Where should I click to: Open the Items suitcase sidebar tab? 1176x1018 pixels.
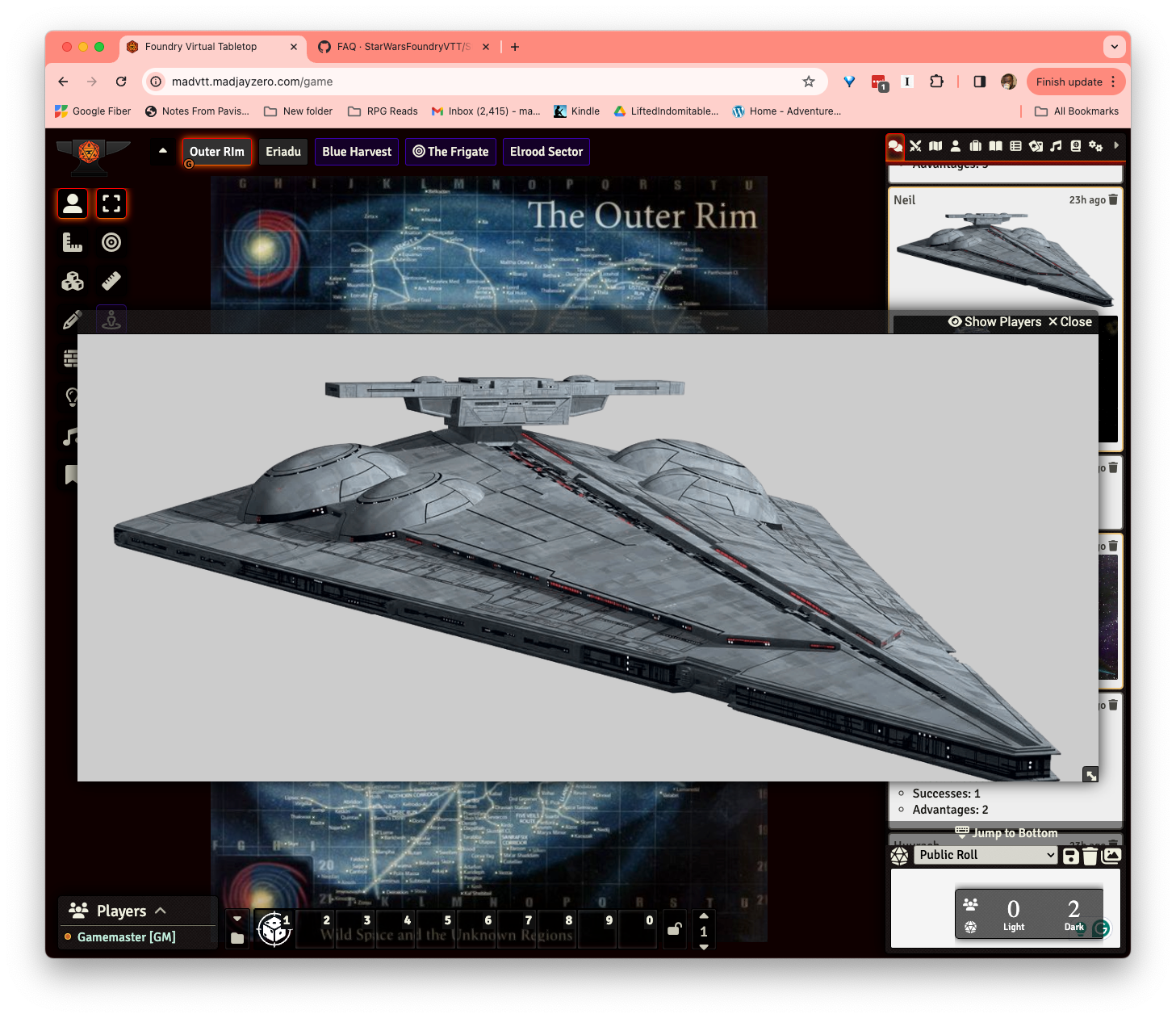976,146
